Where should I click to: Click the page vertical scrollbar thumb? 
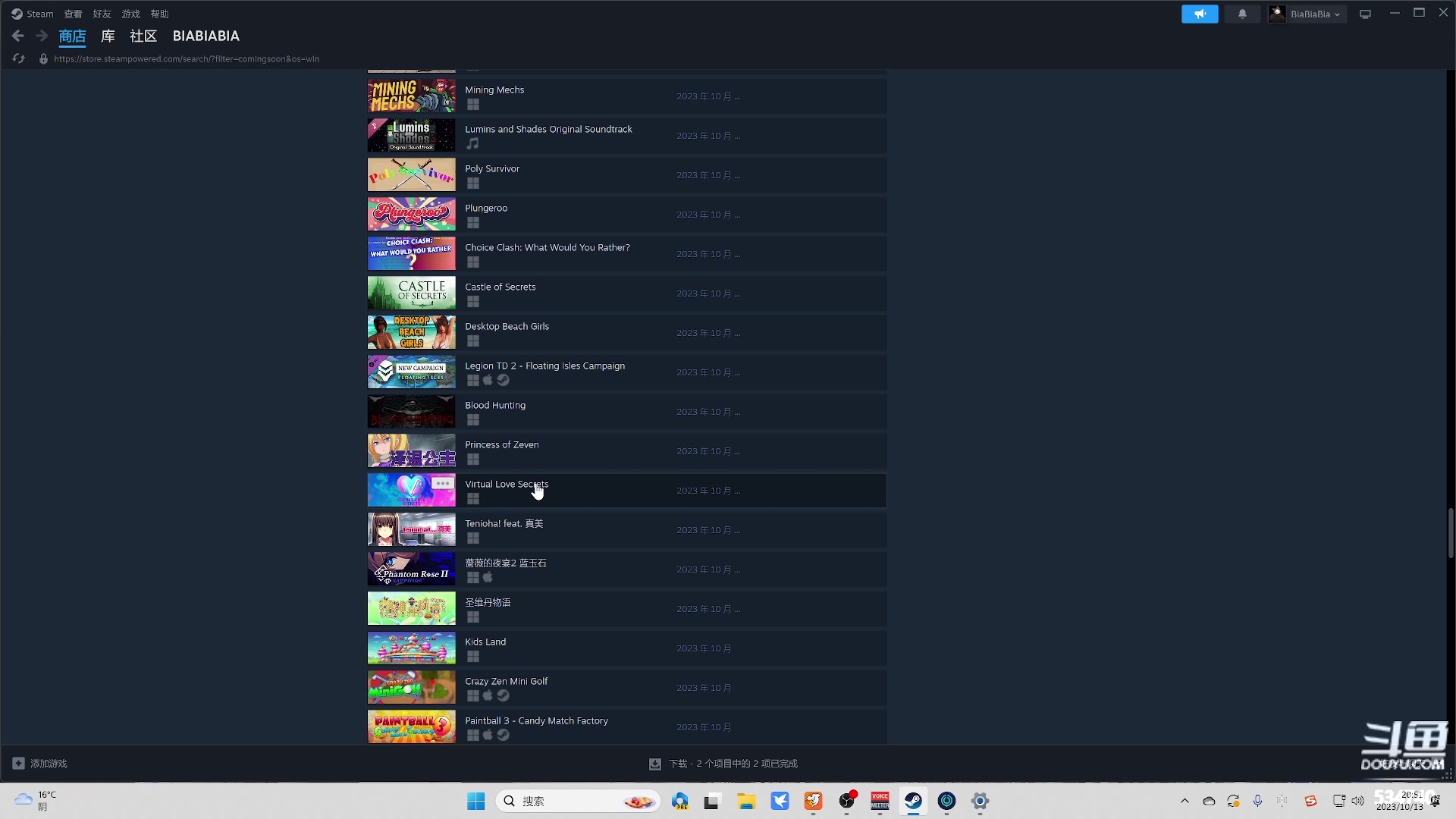click(1450, 533)
